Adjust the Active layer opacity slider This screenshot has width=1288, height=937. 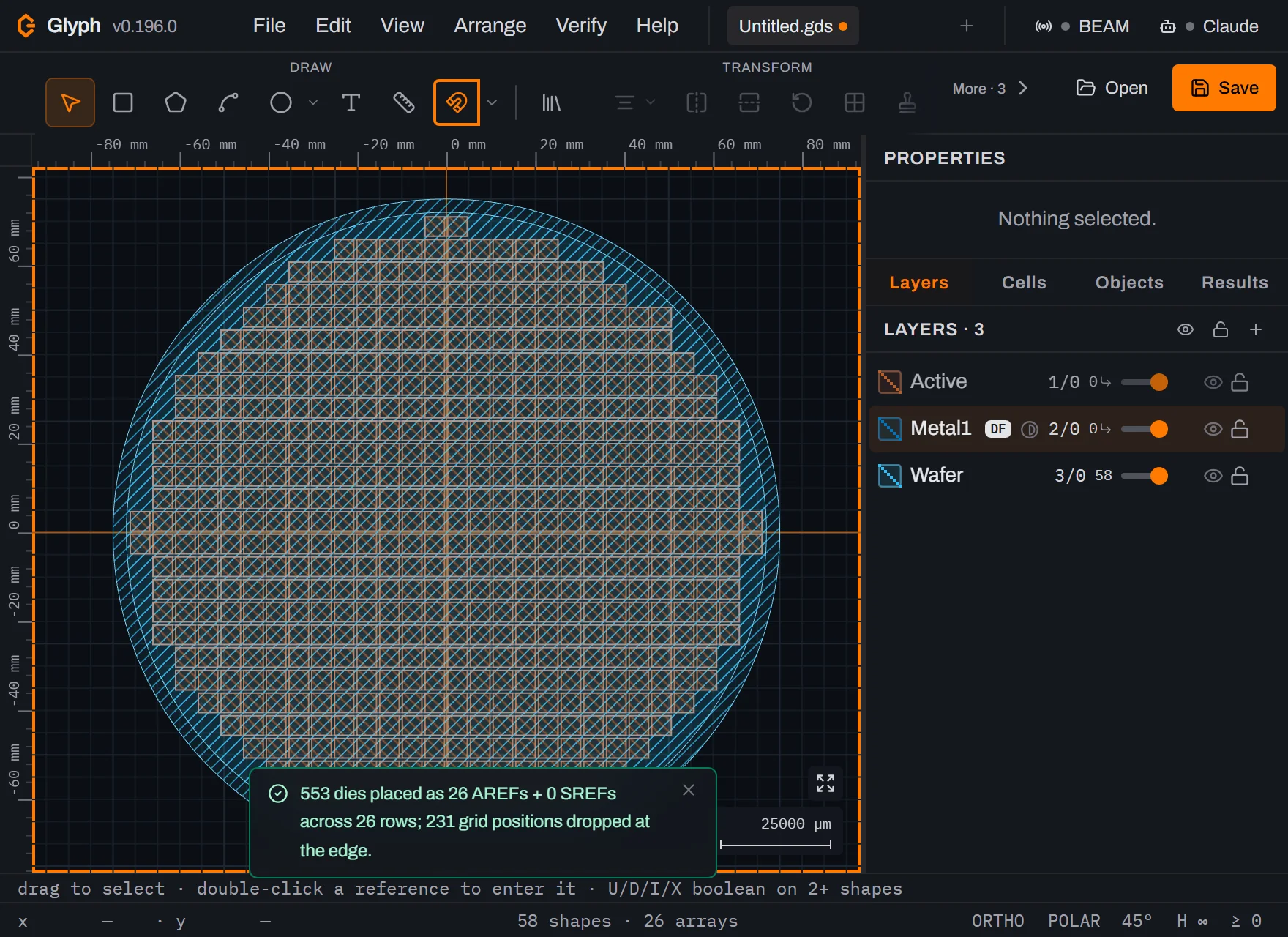click(1145, 382)
